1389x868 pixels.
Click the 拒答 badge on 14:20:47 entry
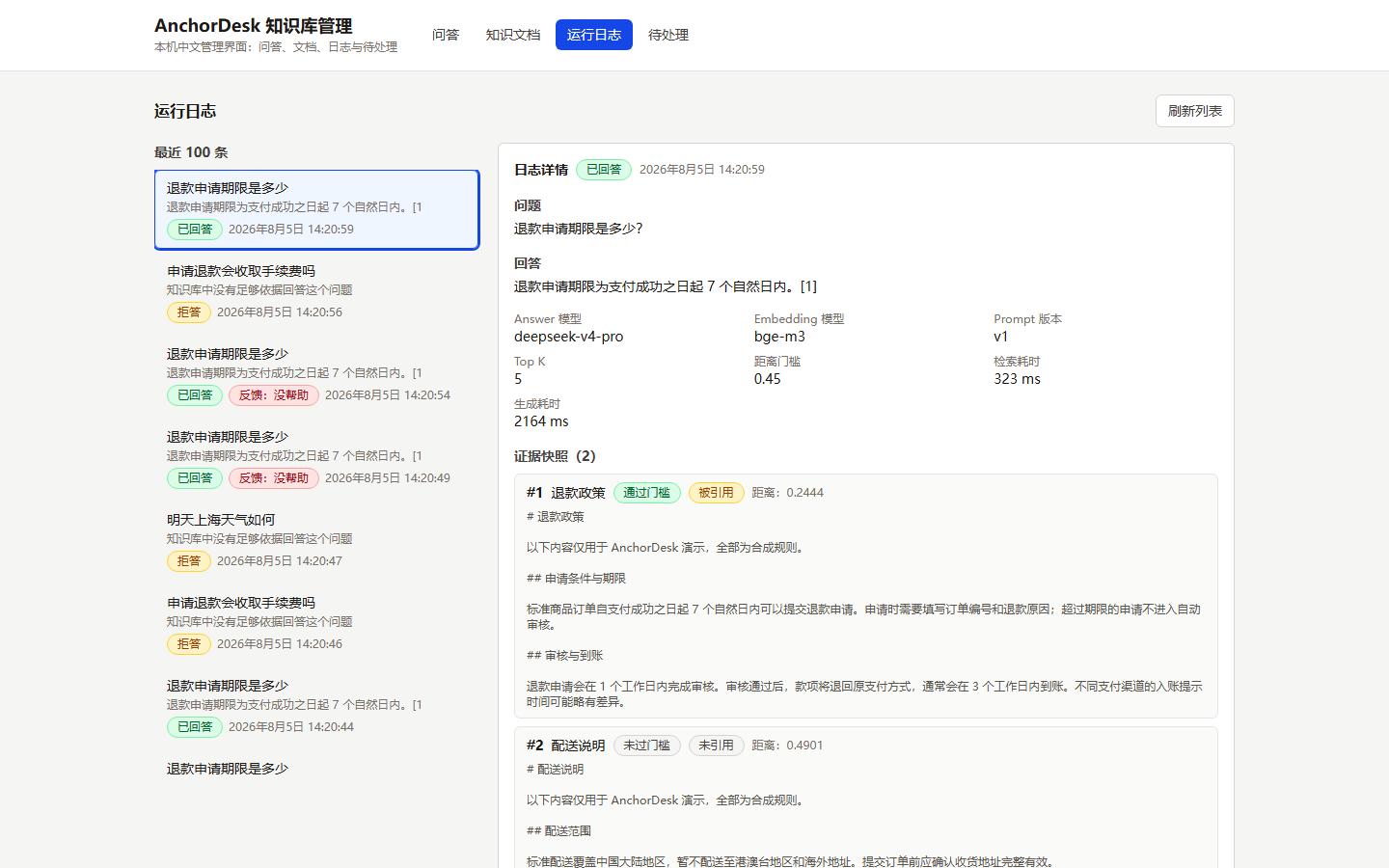click(x=189, y=561)
